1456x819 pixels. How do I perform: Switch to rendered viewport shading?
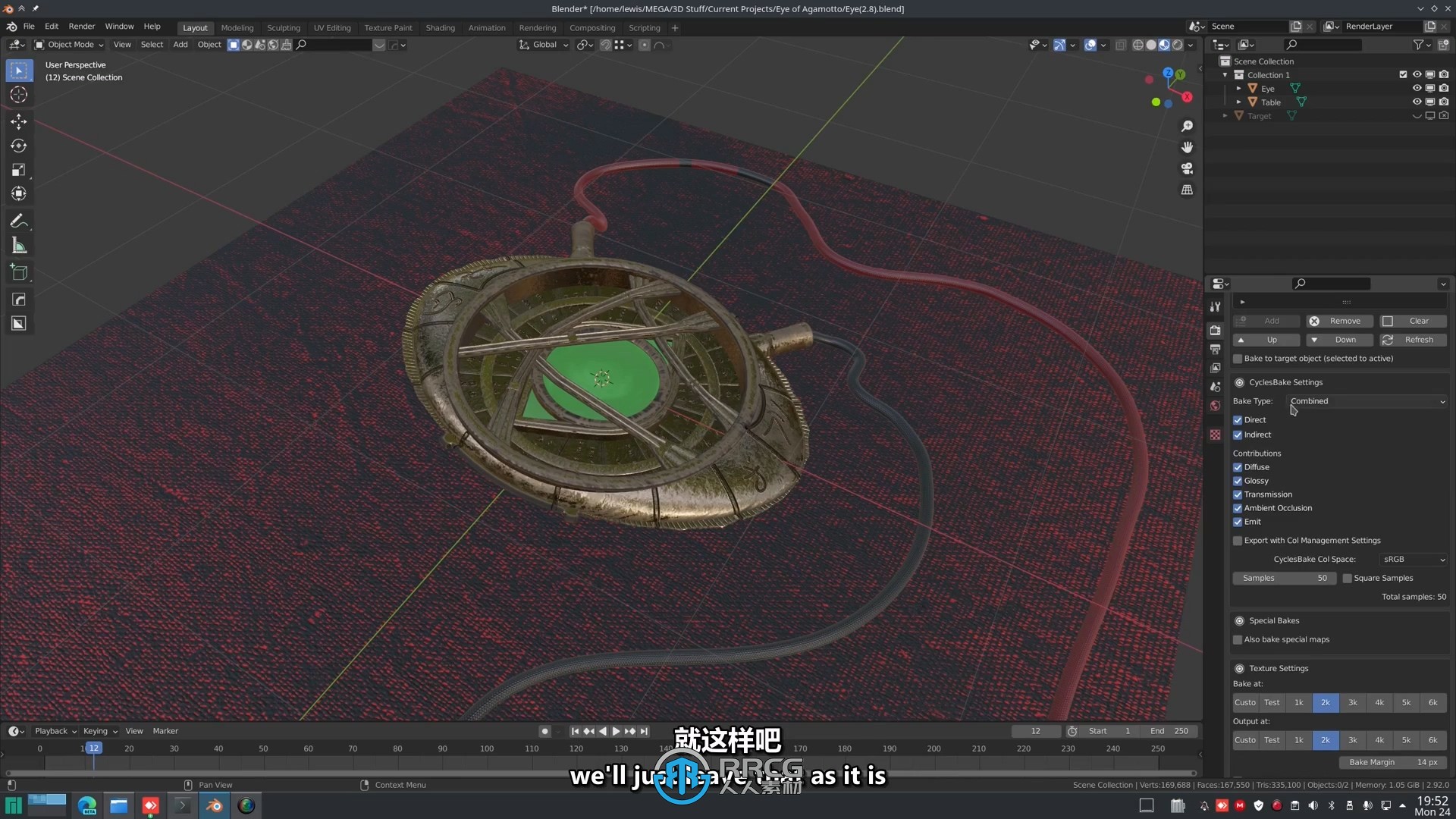tap(1177, 45)
